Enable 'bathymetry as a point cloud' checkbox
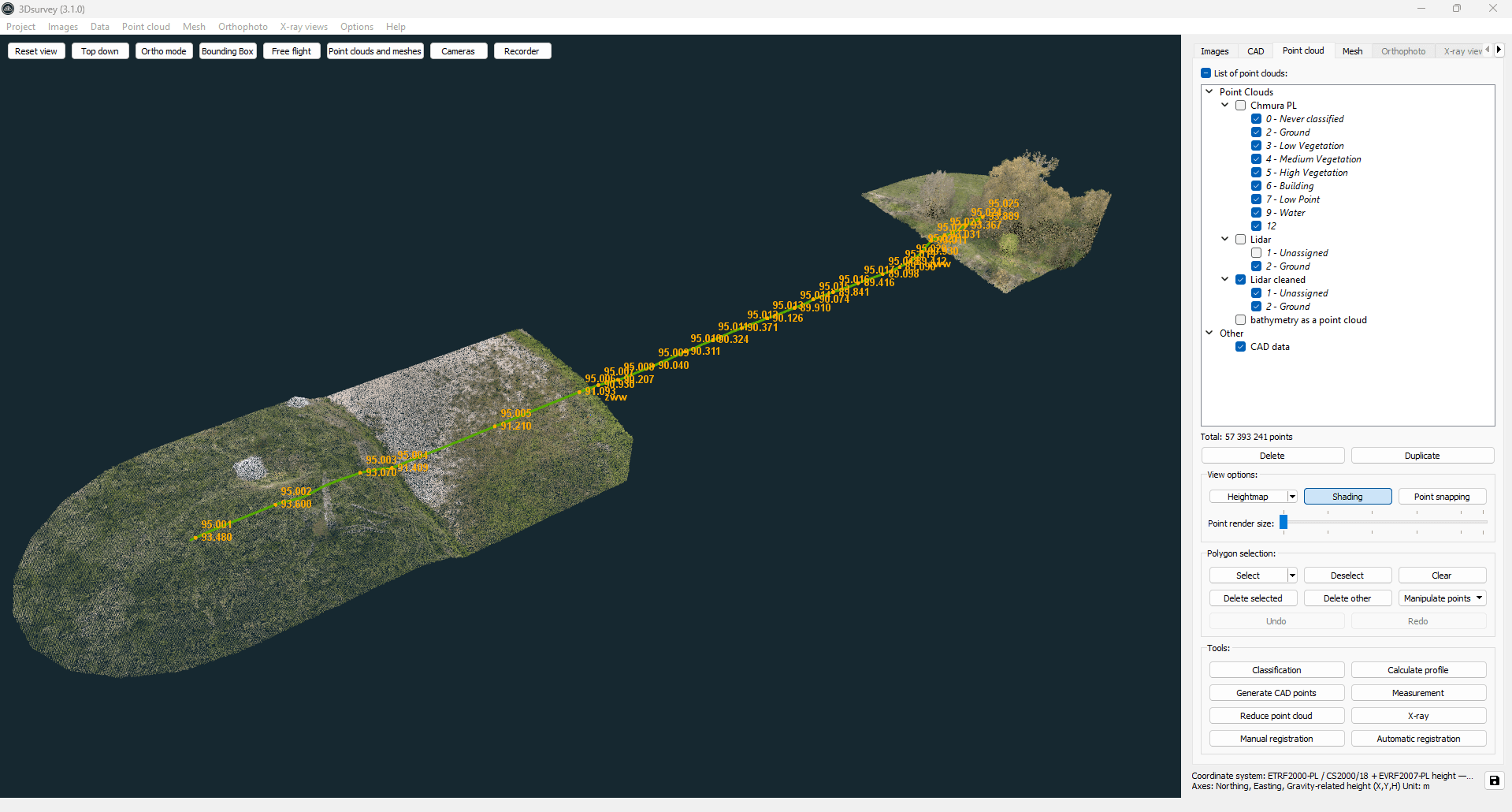Viewport: 1512px width, 812px height. (1241, 320)
